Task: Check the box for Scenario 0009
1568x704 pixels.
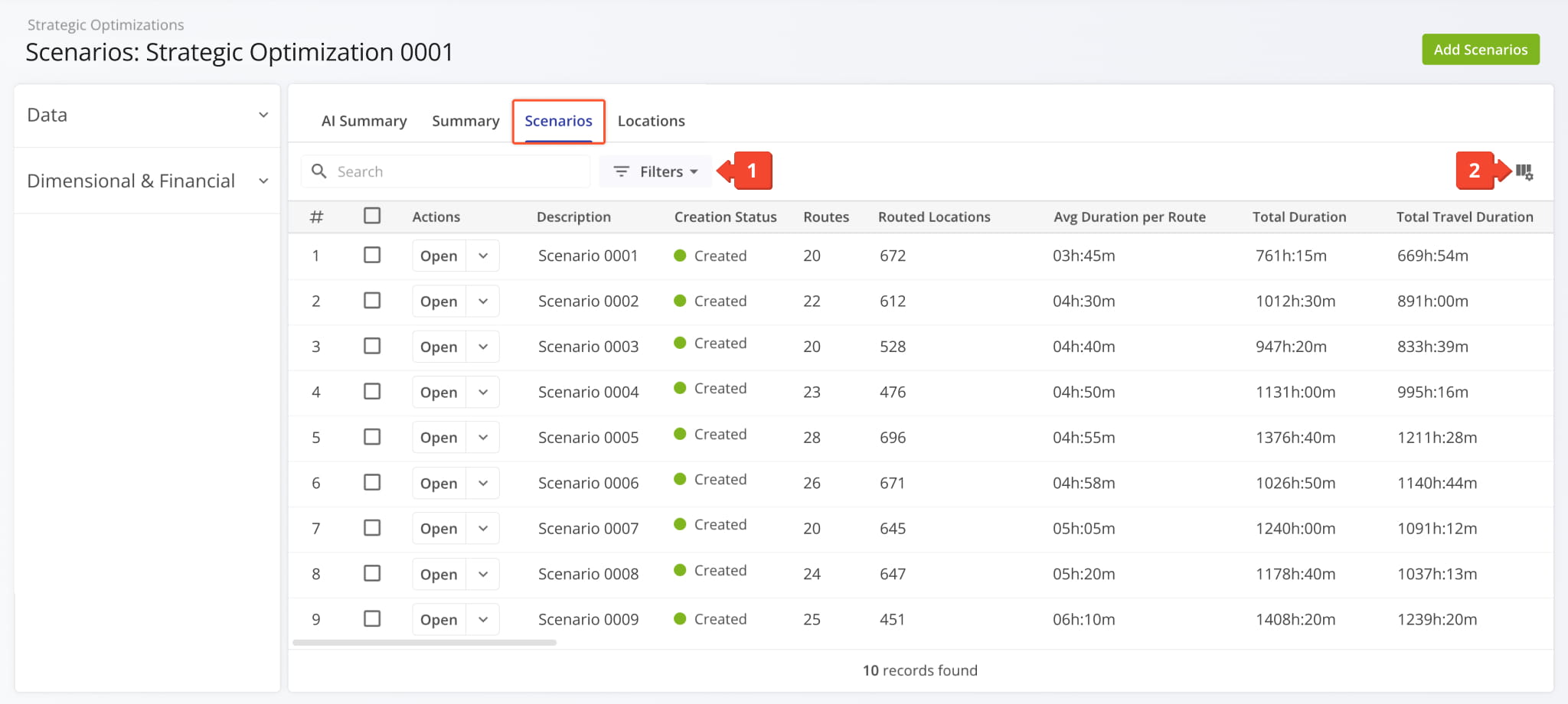Action: [372, 618]
